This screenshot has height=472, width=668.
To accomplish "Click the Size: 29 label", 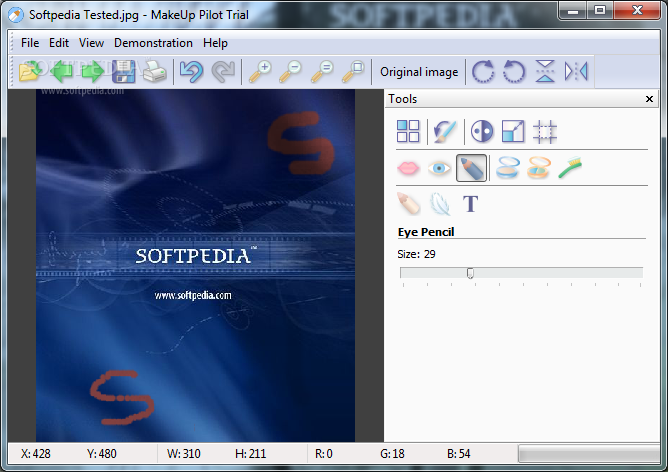I will click(x=416, y=254).
